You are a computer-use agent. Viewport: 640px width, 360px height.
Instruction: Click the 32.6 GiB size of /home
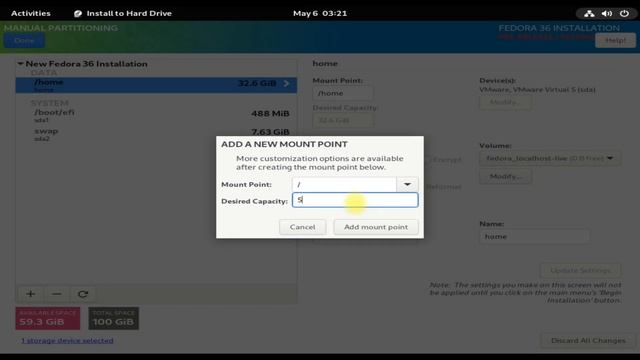(257, 83)
